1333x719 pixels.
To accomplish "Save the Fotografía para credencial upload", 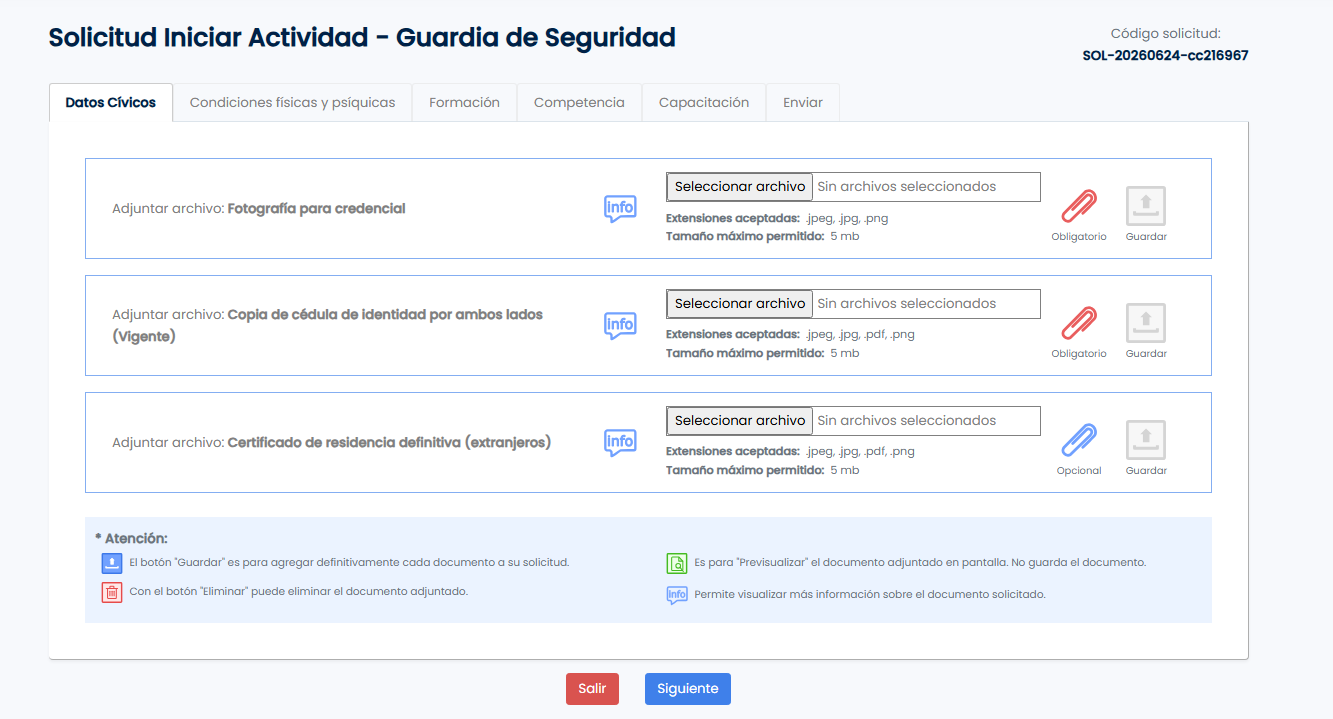I will 1146,206.
